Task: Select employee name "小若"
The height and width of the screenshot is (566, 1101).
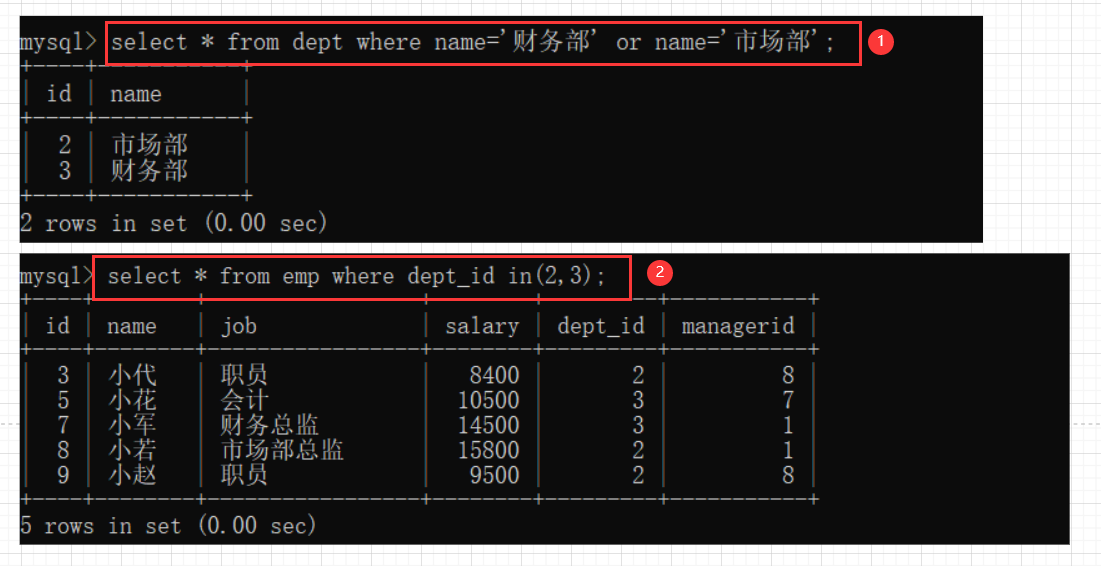Action: (132, 450)
